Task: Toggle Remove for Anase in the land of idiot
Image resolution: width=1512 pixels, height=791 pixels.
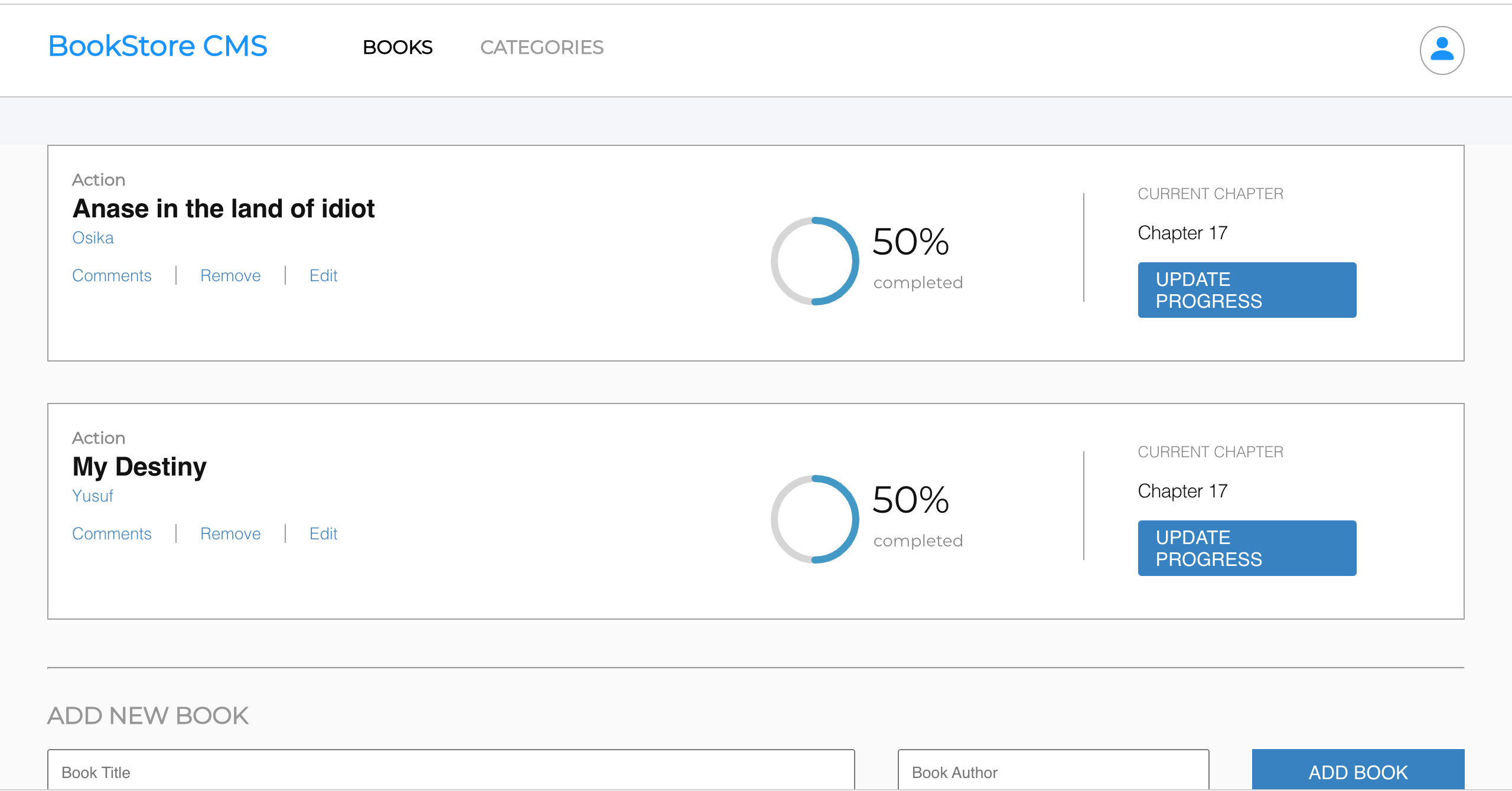Action: pyautogui.click(x=230, y=275)
